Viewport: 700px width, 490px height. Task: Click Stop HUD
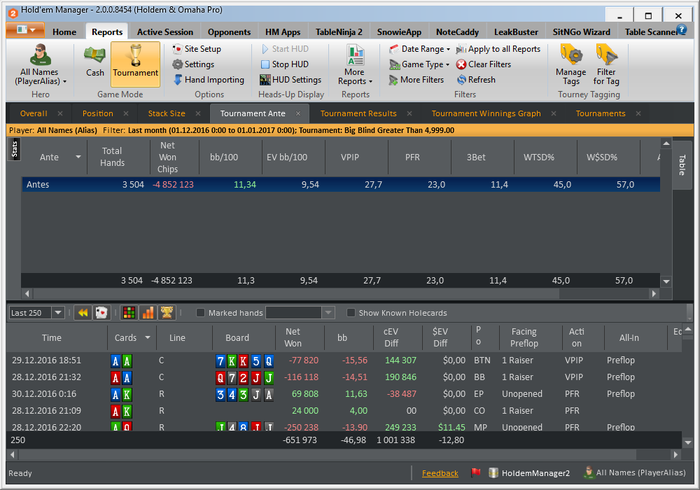pyautogui.click(x=284, y=64)
